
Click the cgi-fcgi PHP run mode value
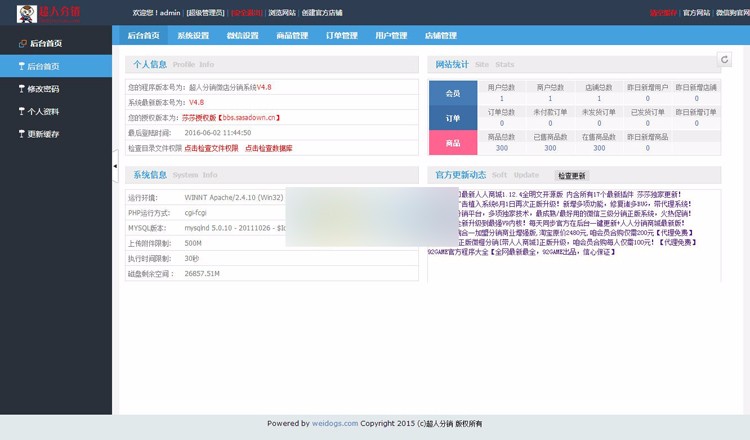[x=196, y=213]
